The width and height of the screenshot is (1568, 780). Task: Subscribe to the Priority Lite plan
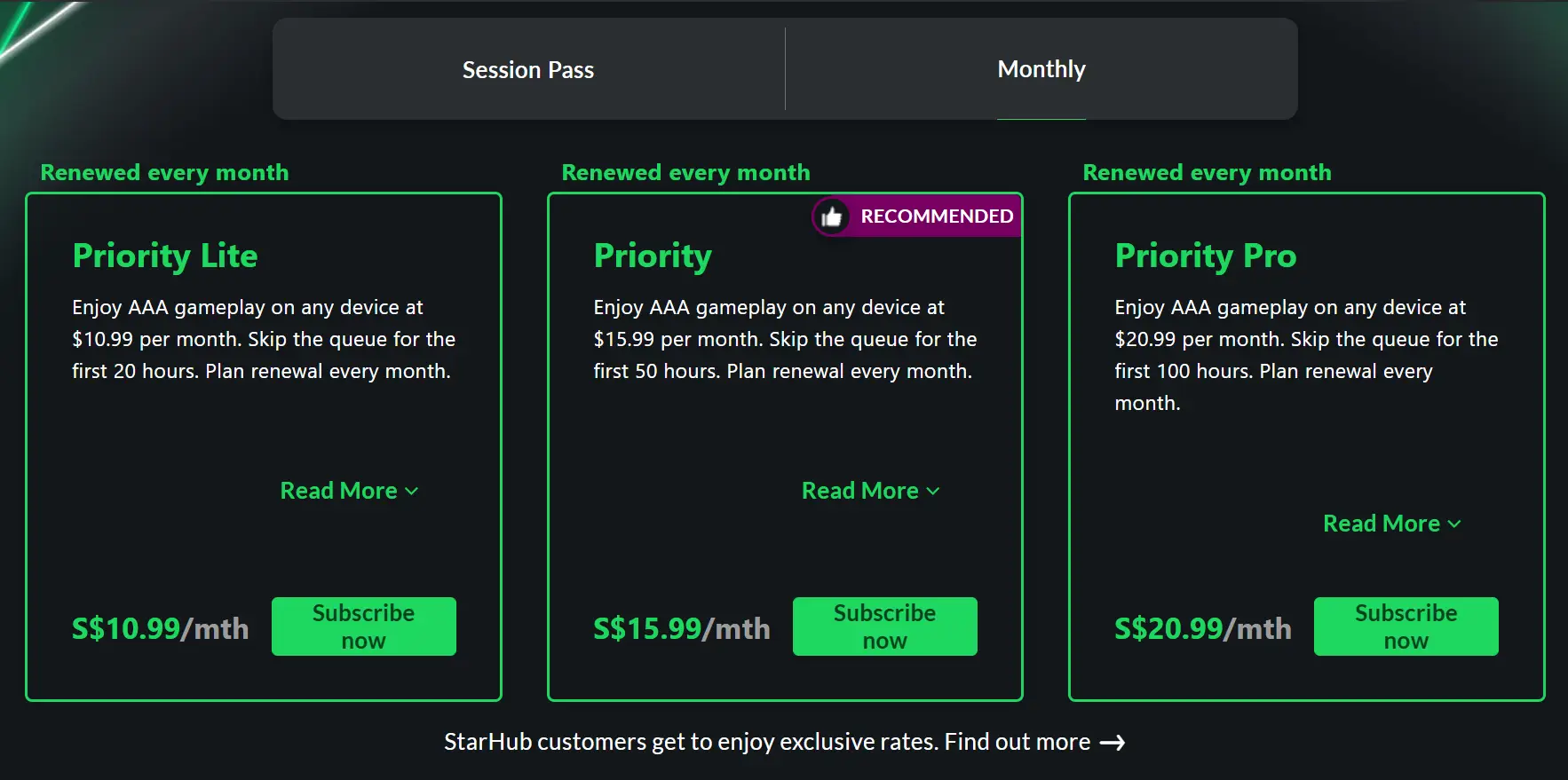[364, 626]
